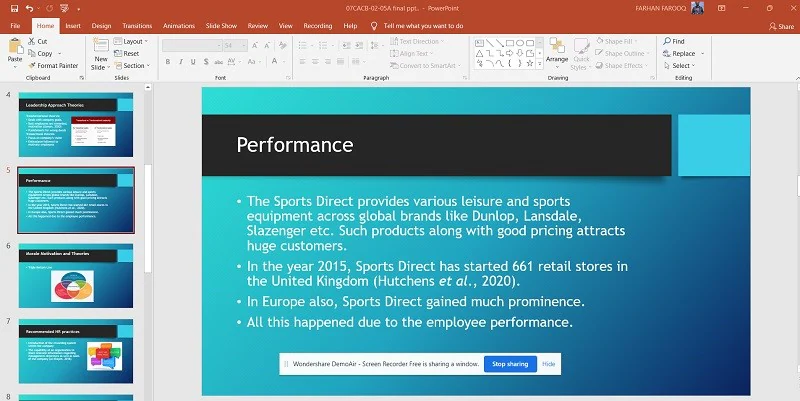800x401 pixels.
Task: Open the Select dropdown in Editing
Action: point(680,65)
